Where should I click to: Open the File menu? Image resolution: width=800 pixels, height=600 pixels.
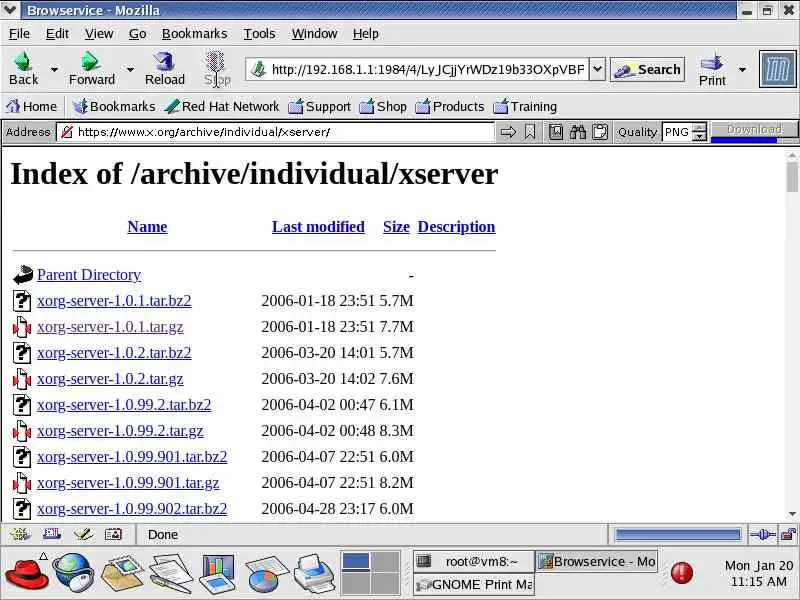click(19, 34)
